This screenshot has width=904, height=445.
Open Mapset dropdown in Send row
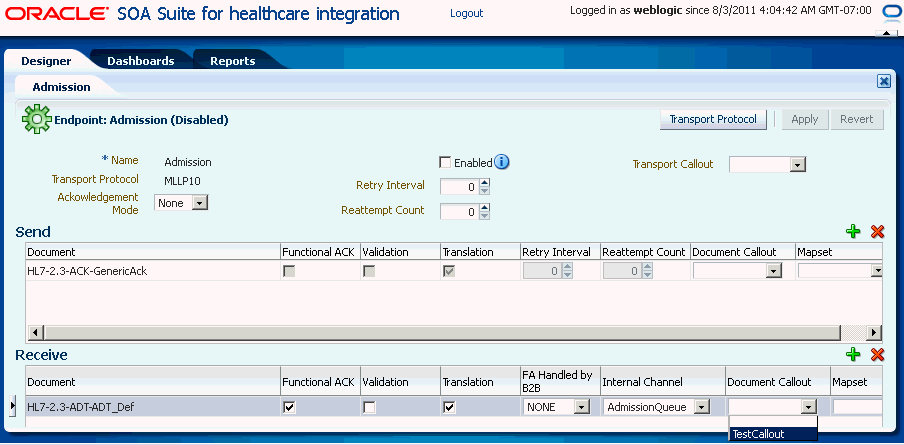click(877, 271)
